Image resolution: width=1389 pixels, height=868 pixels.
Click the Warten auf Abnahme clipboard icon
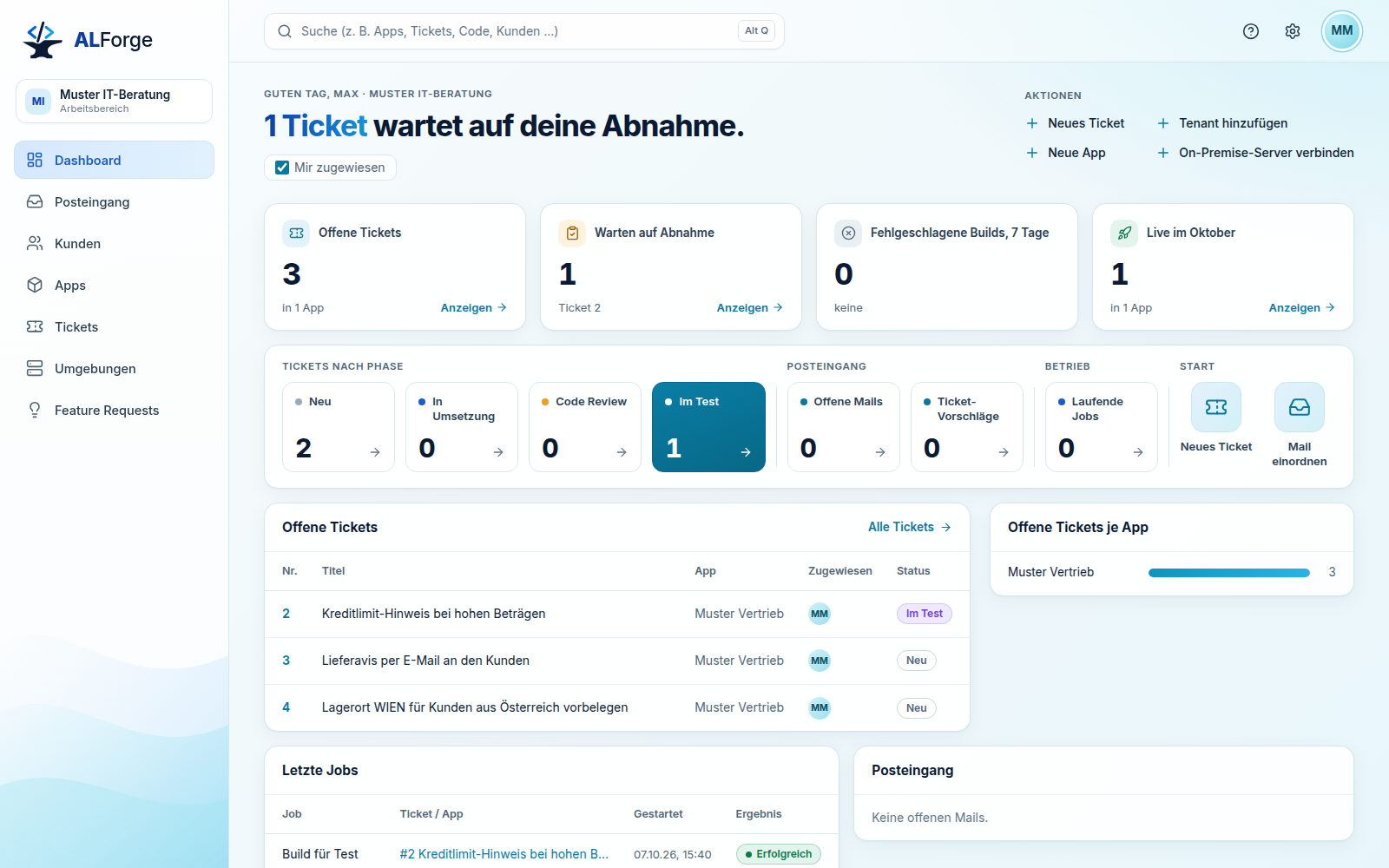[572, 233]
